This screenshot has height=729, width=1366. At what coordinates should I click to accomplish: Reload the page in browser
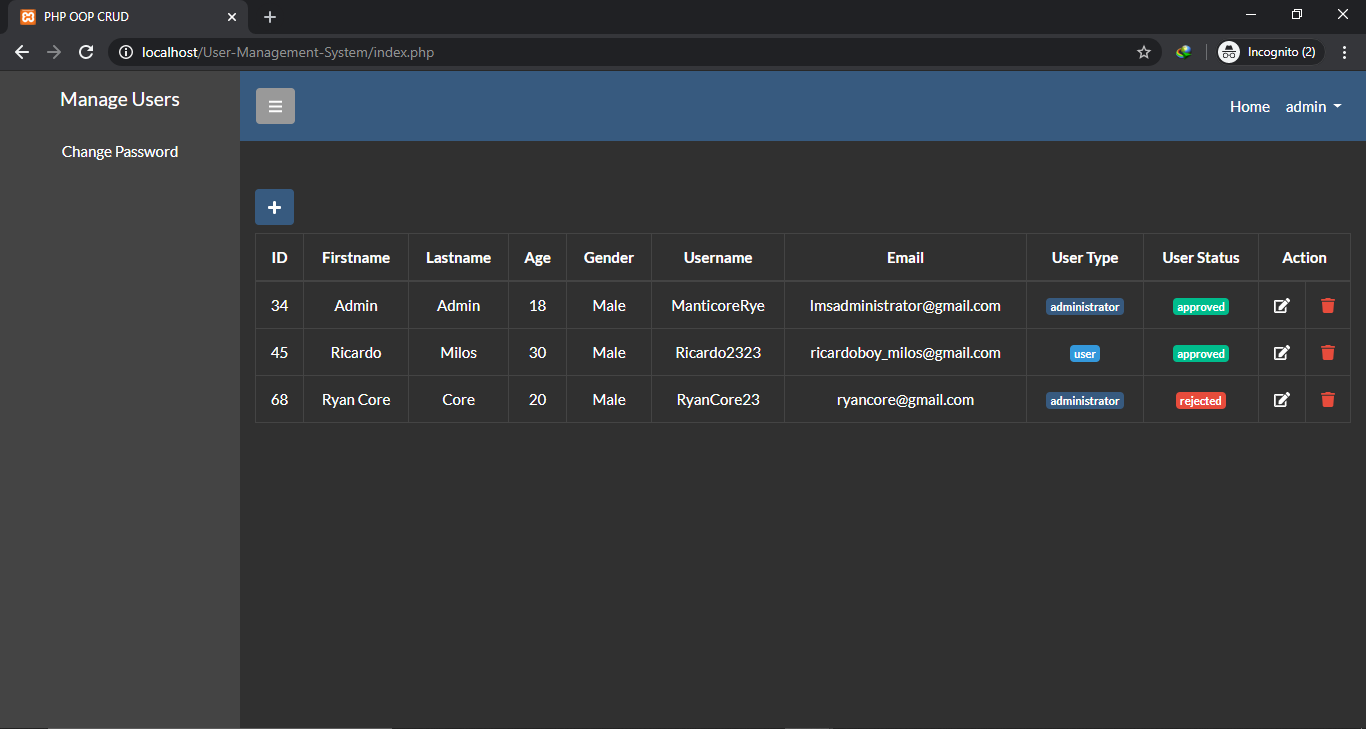pos(86,52)
